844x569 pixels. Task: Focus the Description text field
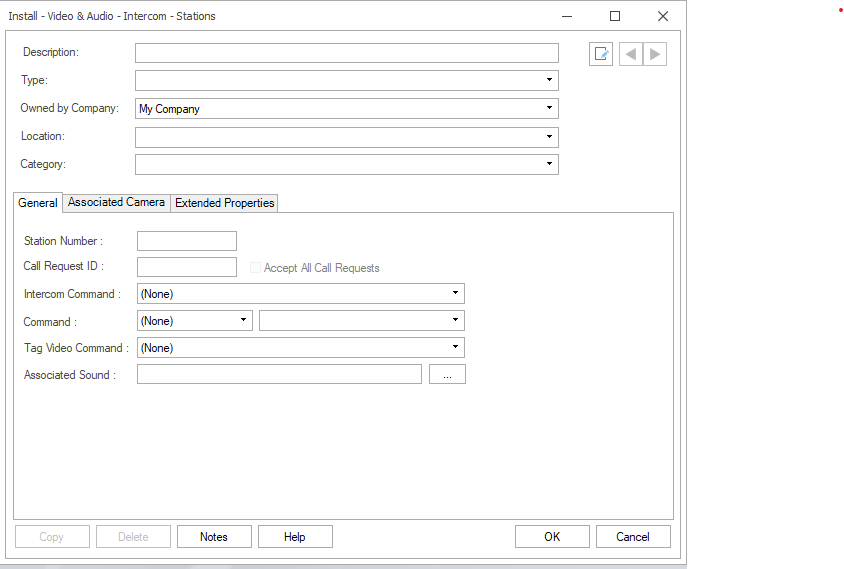pyautogui.click(x=346, y=53)
